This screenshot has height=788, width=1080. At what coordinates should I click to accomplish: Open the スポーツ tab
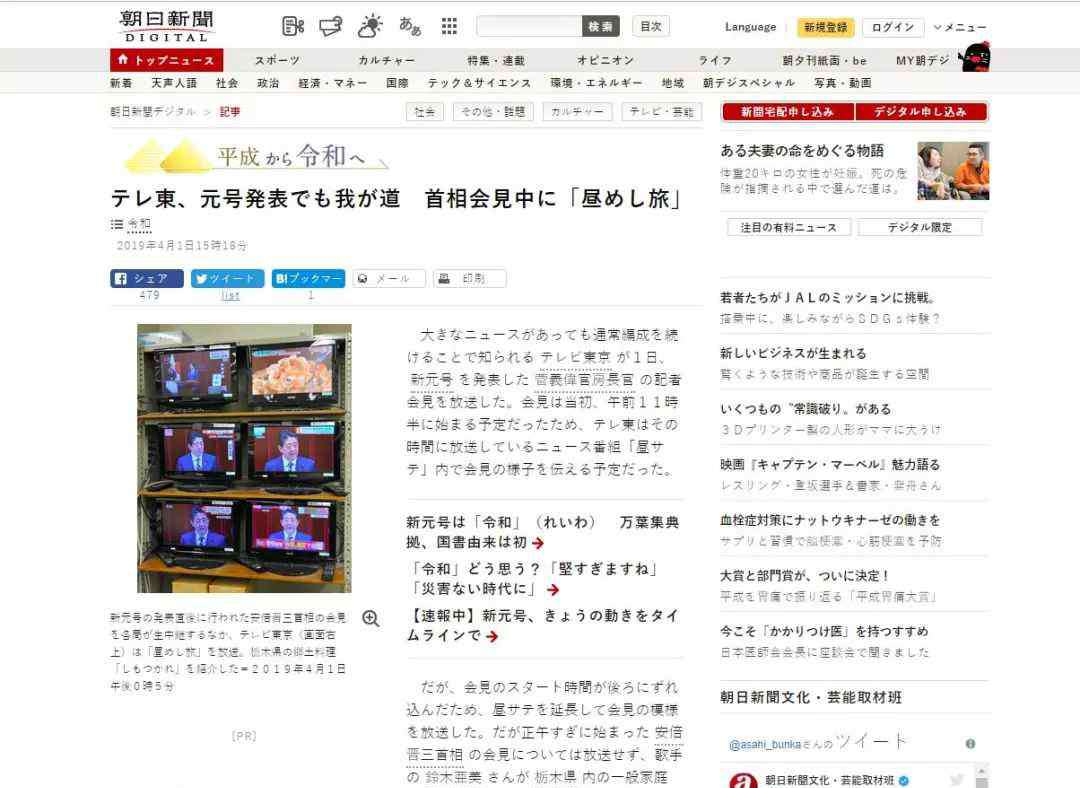(278, 61)
